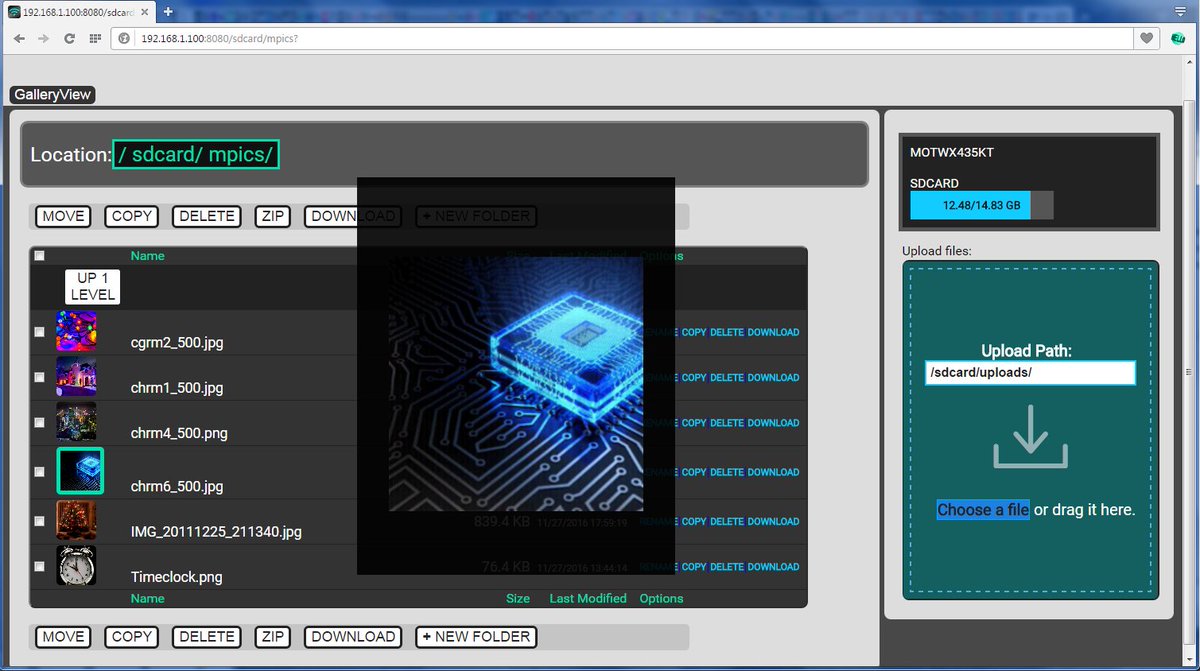Click DOWNLOAD in the chrm4_500.png row

pyautogui.click(x=774, y=422)
